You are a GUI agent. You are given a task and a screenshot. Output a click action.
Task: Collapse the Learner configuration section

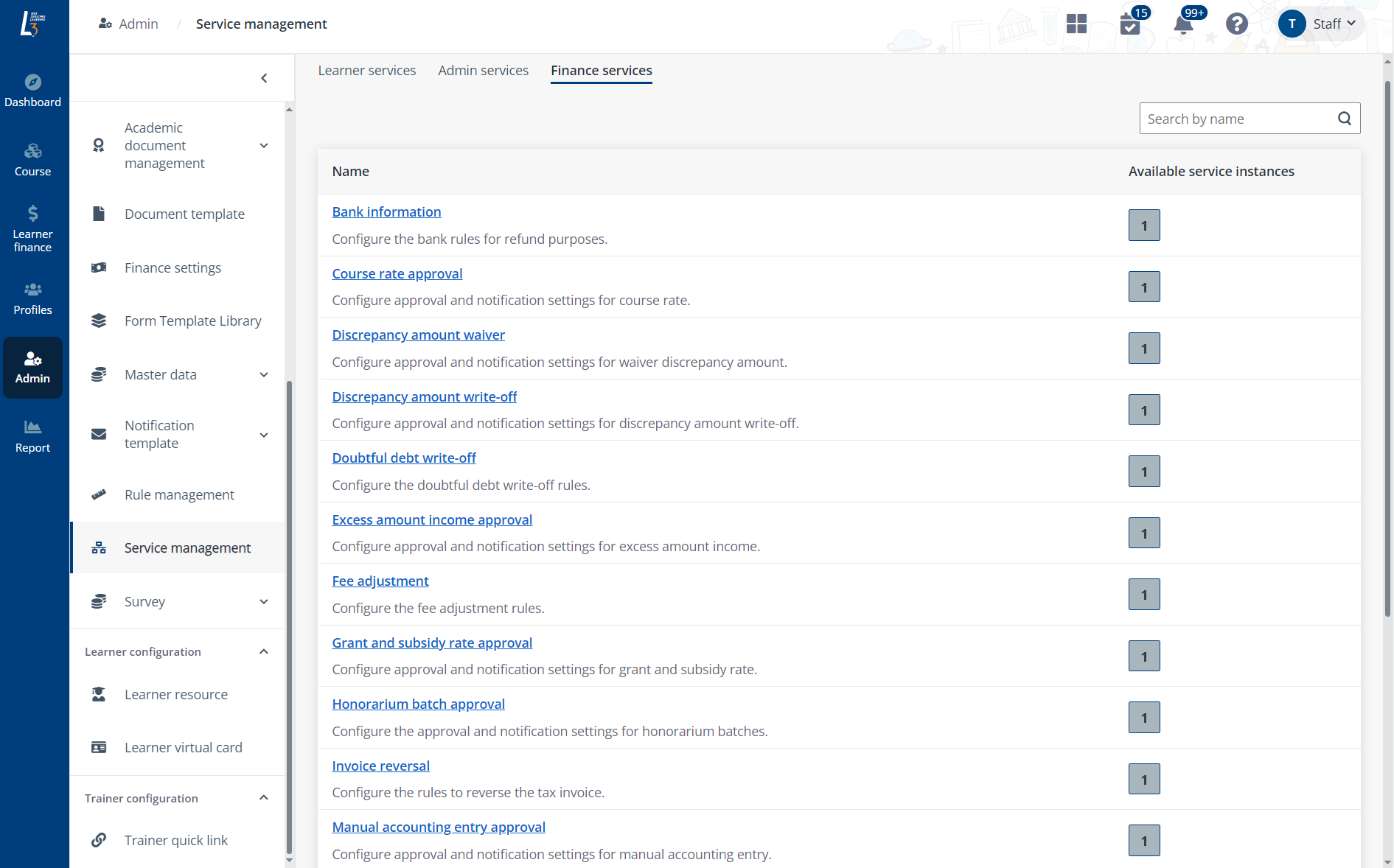[264, 652]
